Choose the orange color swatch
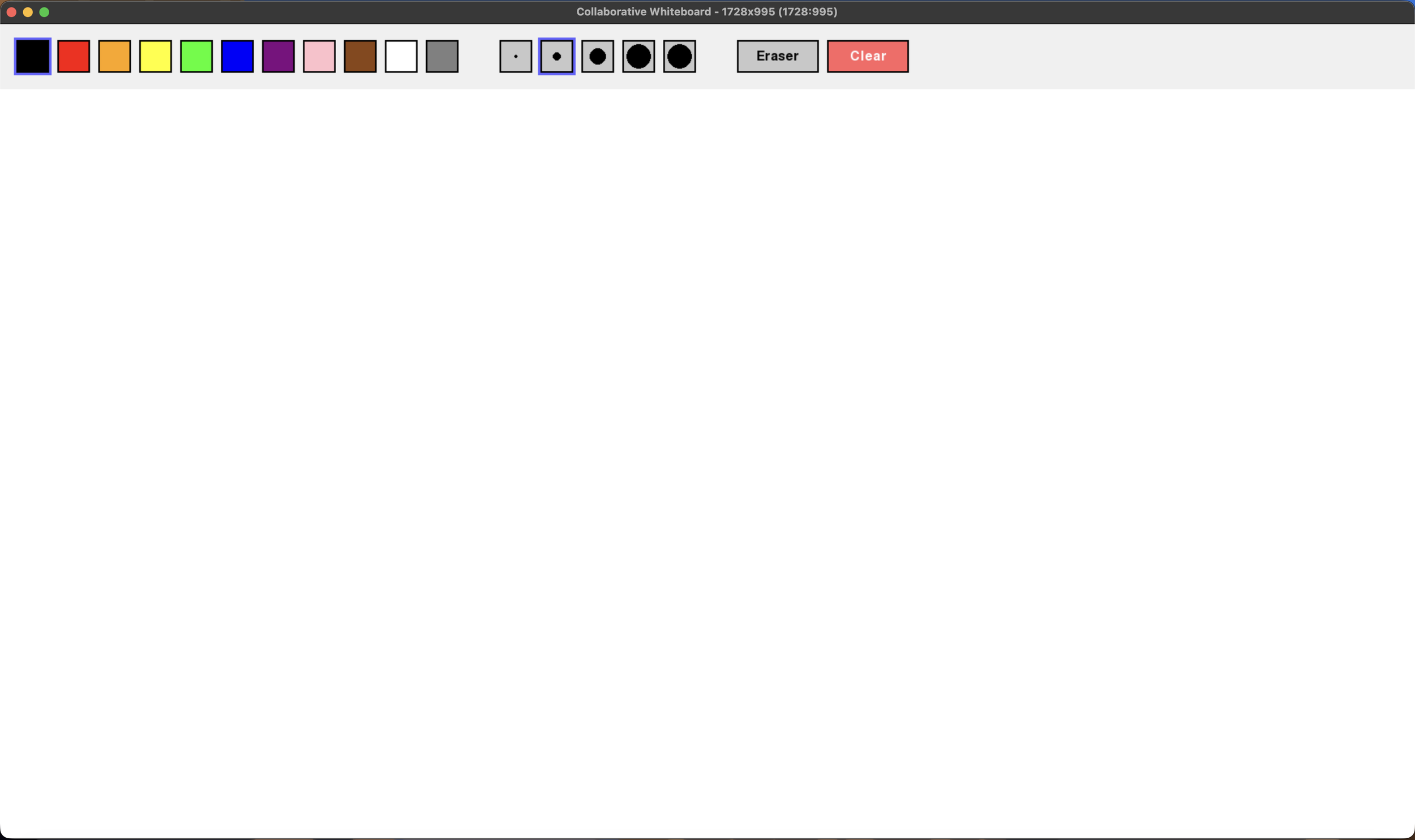Image resolution: width=1415 pixels, height=840 pixels. (x=114, y=56)
